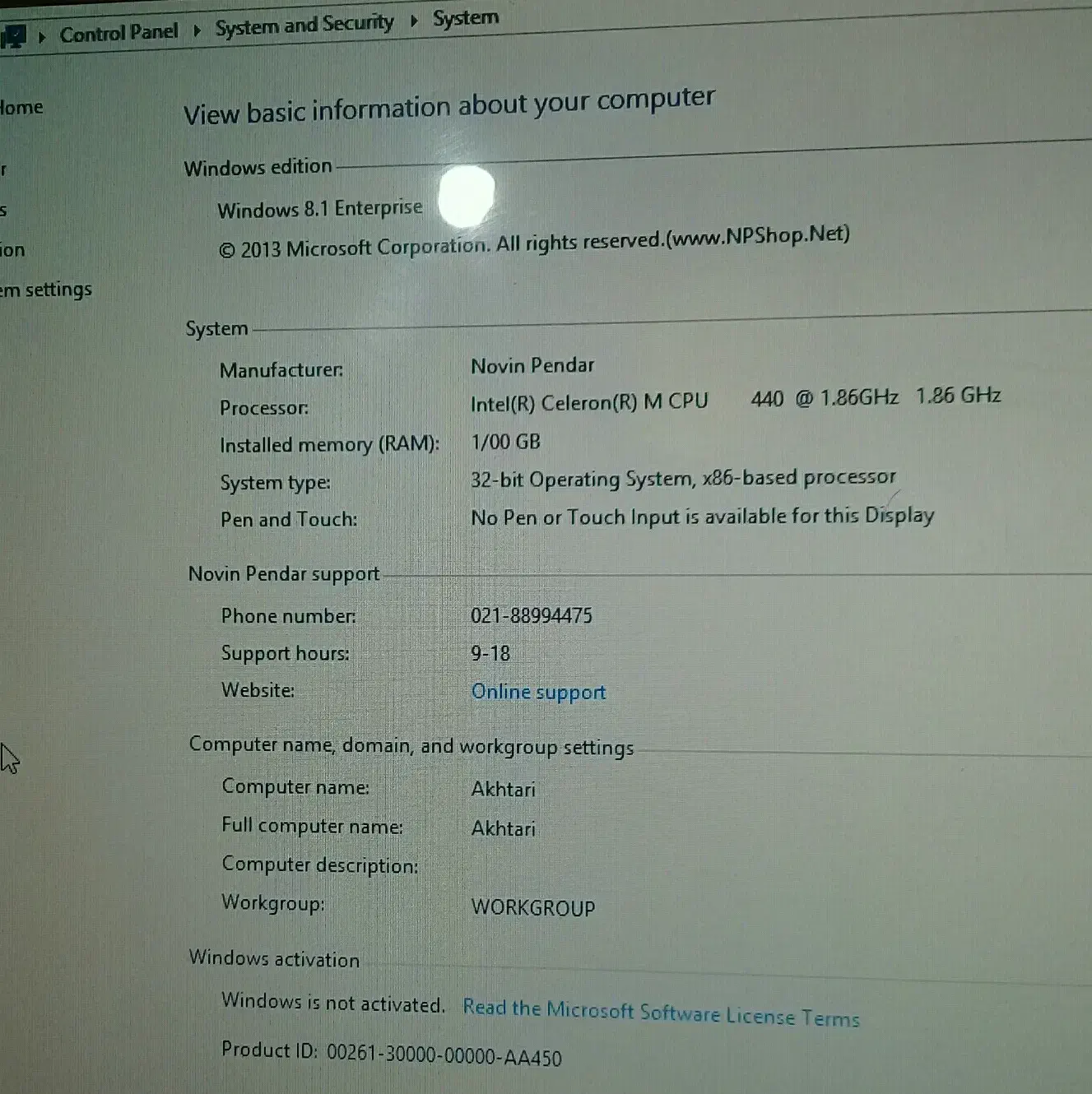Click the System type label

[275, 483]
